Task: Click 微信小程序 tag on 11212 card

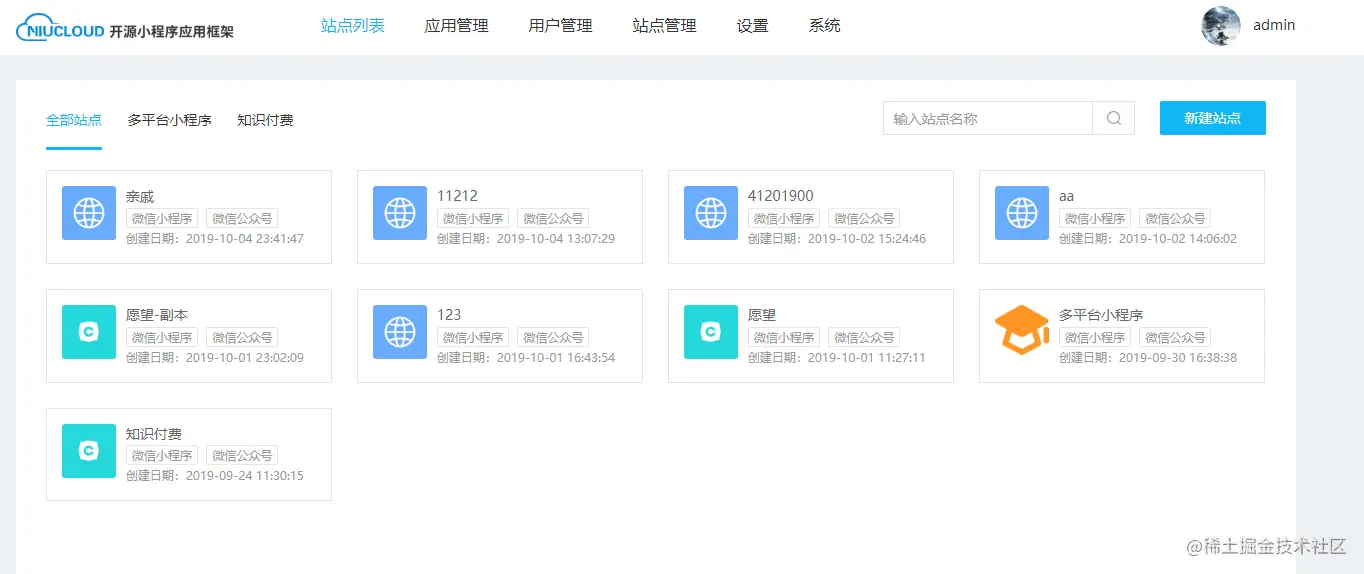Action: coord(473,218)
